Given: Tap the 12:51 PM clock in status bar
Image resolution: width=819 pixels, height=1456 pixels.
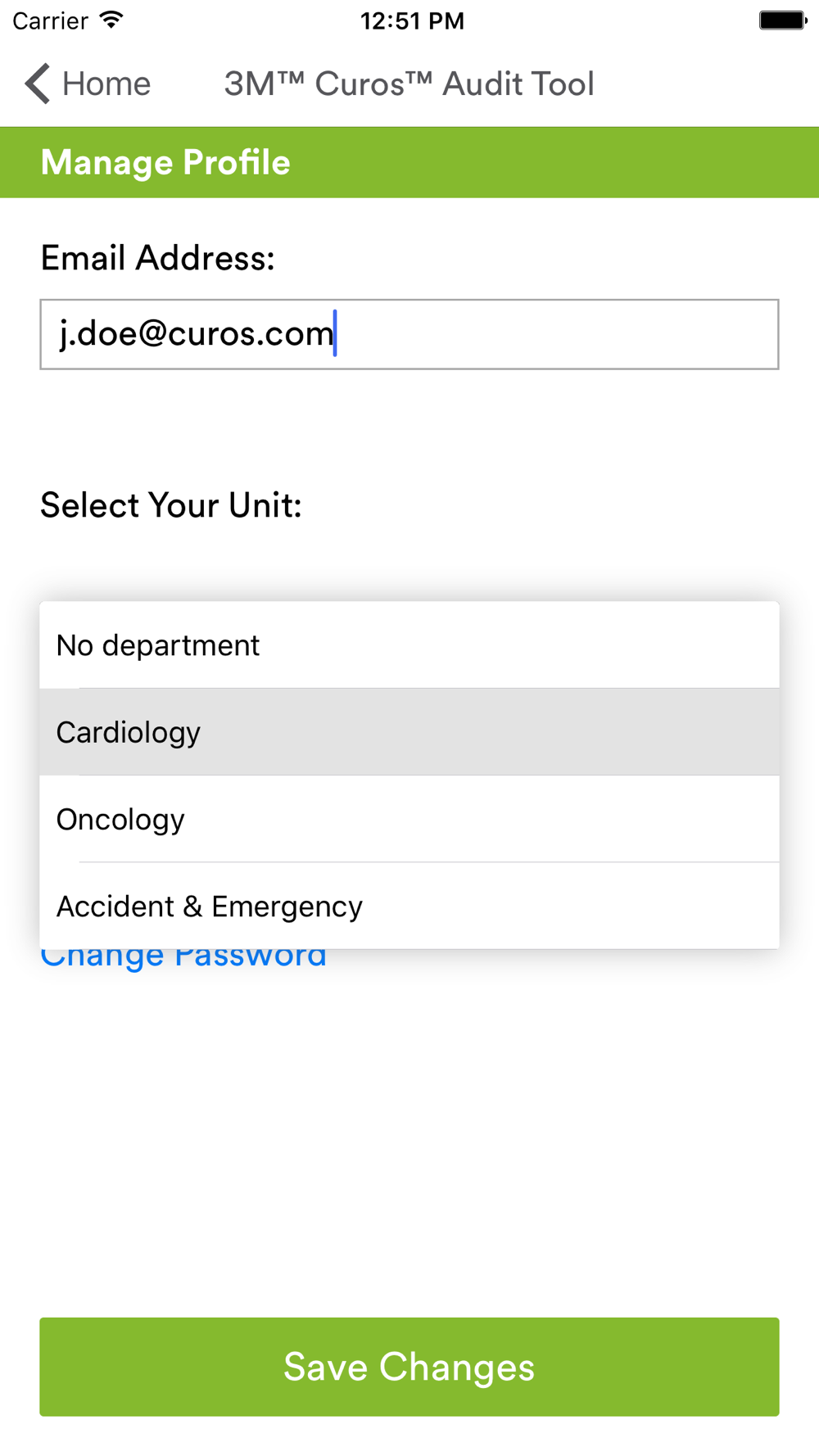Looking at the screenshot, I should click(x=412, y=20).
